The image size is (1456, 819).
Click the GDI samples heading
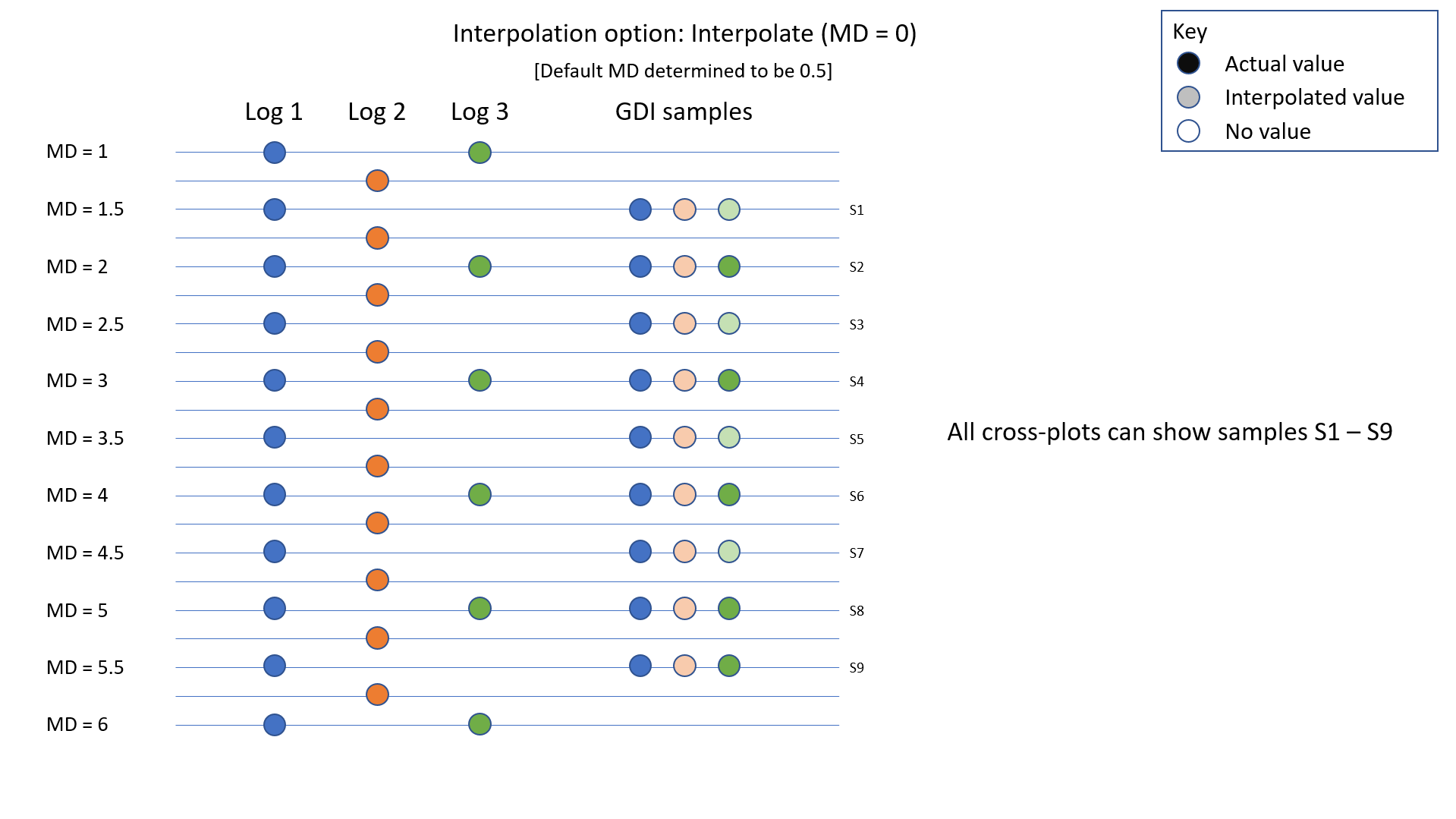(x=684, y=112)
